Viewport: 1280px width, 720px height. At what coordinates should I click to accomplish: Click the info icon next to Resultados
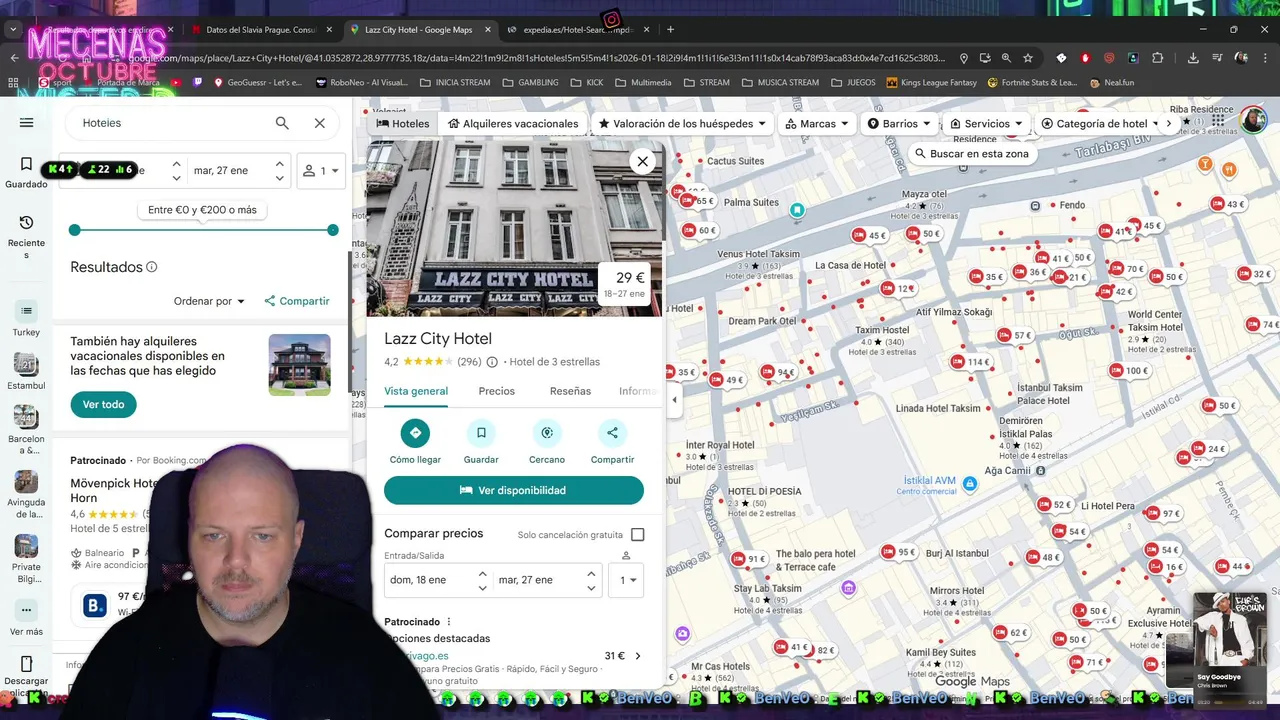pos(152,267)
